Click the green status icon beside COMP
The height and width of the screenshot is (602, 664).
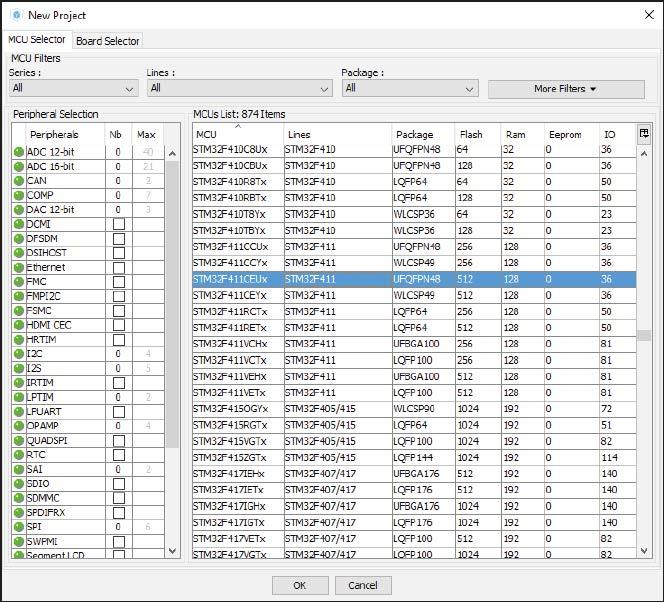[19, 196]
